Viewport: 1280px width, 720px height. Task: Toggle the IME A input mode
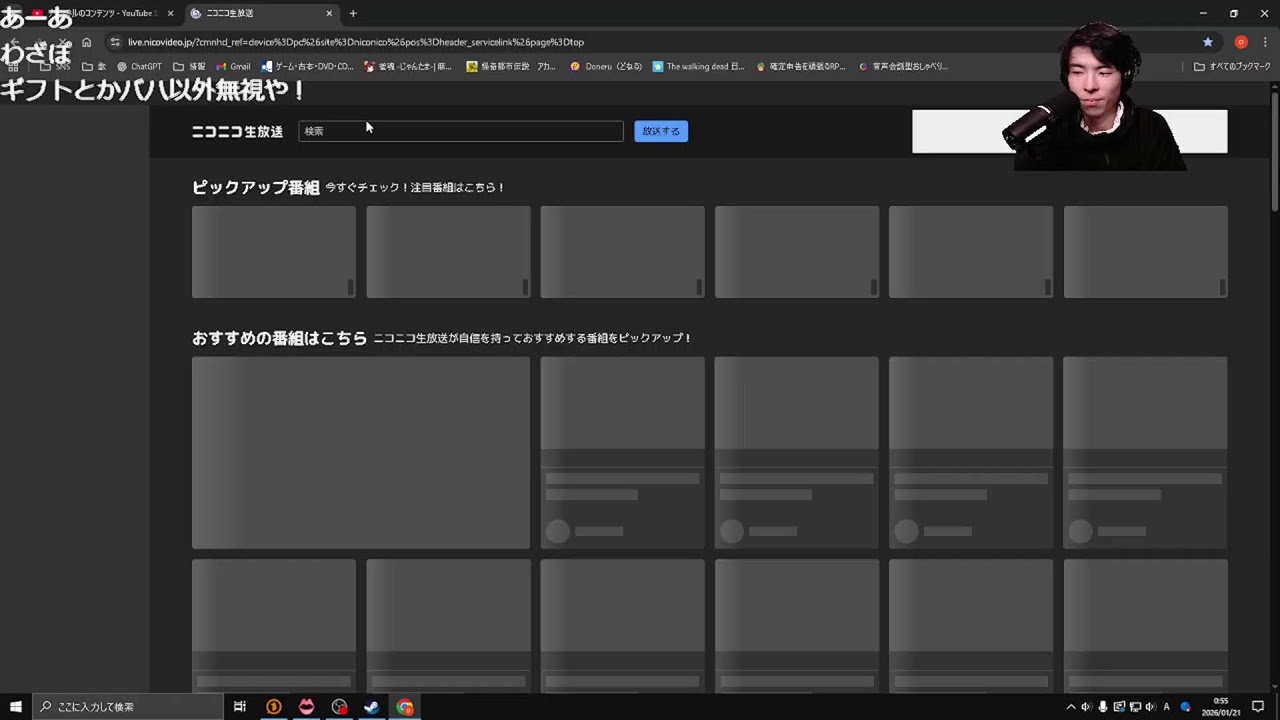click(1166, 707)
